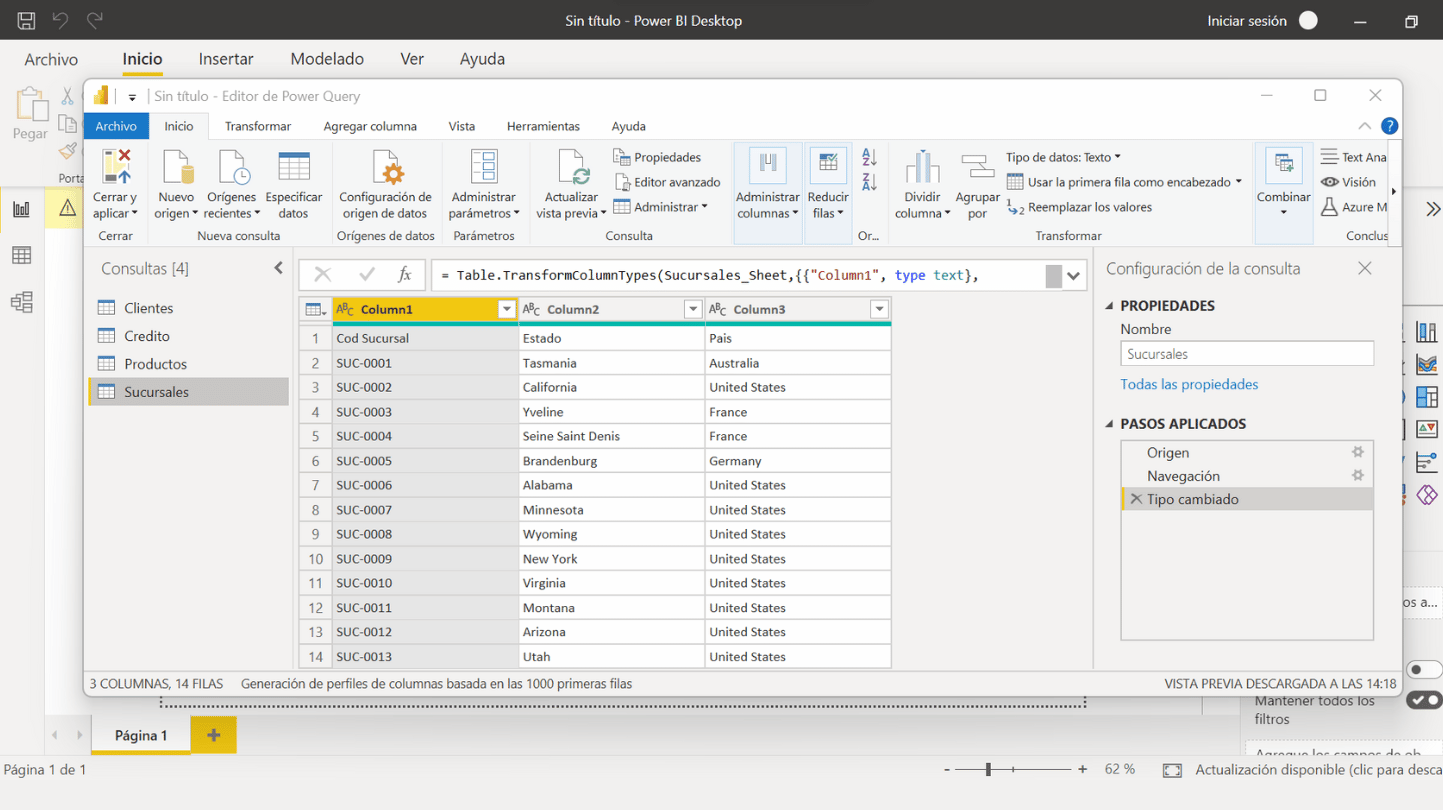Collapse the Consultas pane
Viewport: 1443px width, 810px height.
[278, 268]
